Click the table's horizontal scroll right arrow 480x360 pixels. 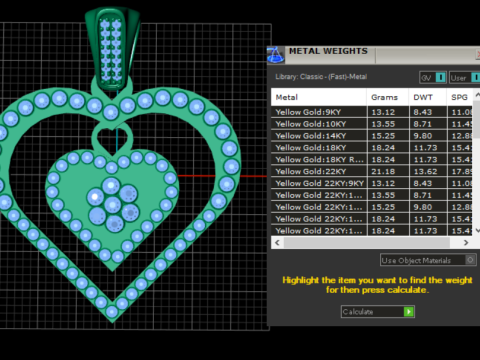pos(466,243)
